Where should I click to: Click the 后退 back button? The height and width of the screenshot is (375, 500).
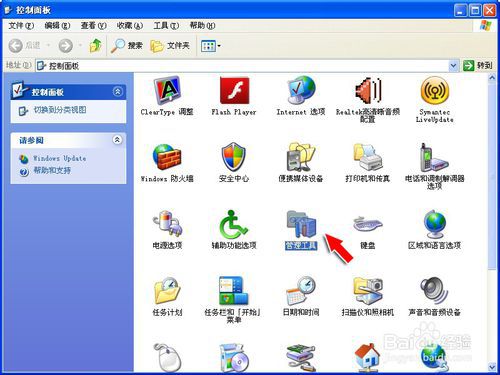click(24, 46)
